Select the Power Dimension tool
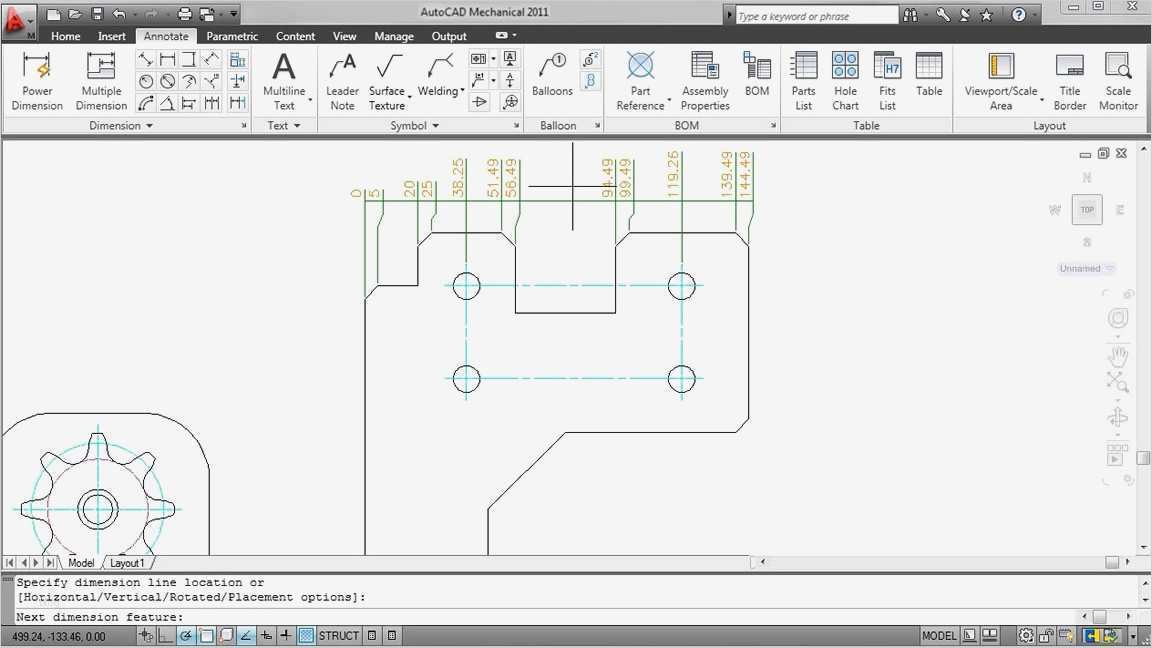 tap(37, 81)
